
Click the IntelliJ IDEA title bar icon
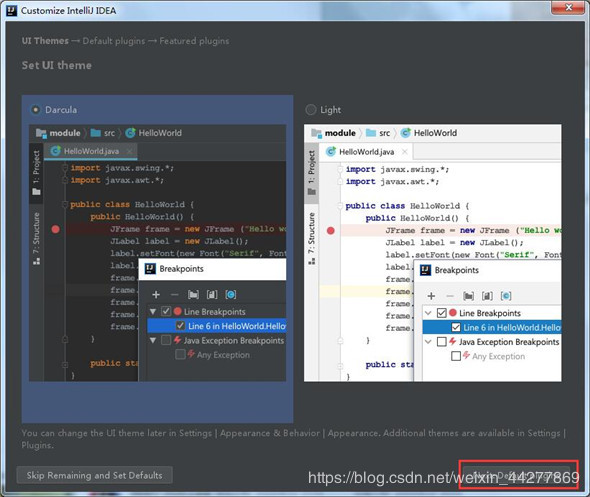point(12,11)
